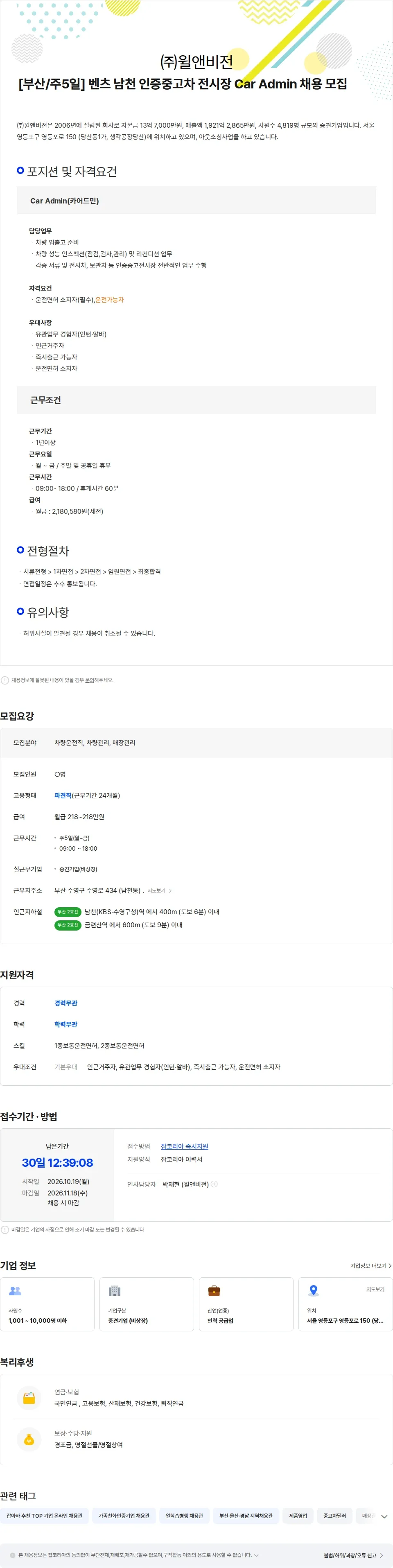Click the Car Admin(카어드민) position header
Screen dimensions: 393x1568
pos(196,200)
